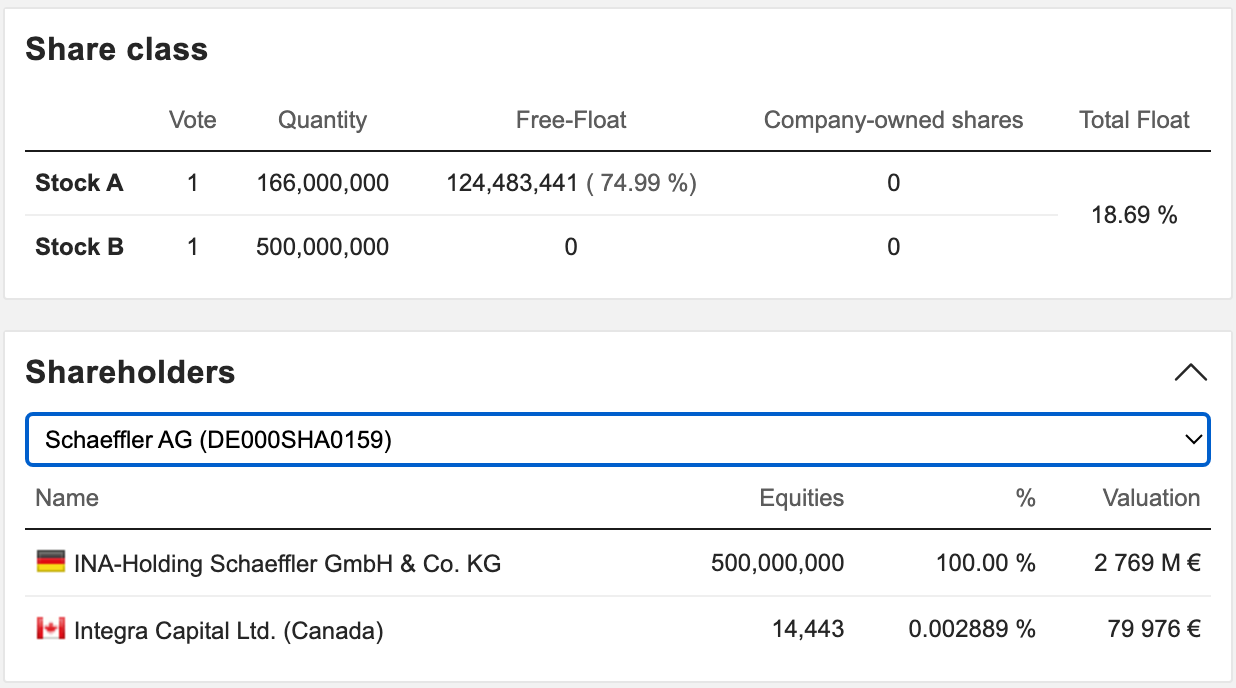1236x688 pixels.
Task: Click the Company-owned shares column header
Action: (x=894, y=120)
